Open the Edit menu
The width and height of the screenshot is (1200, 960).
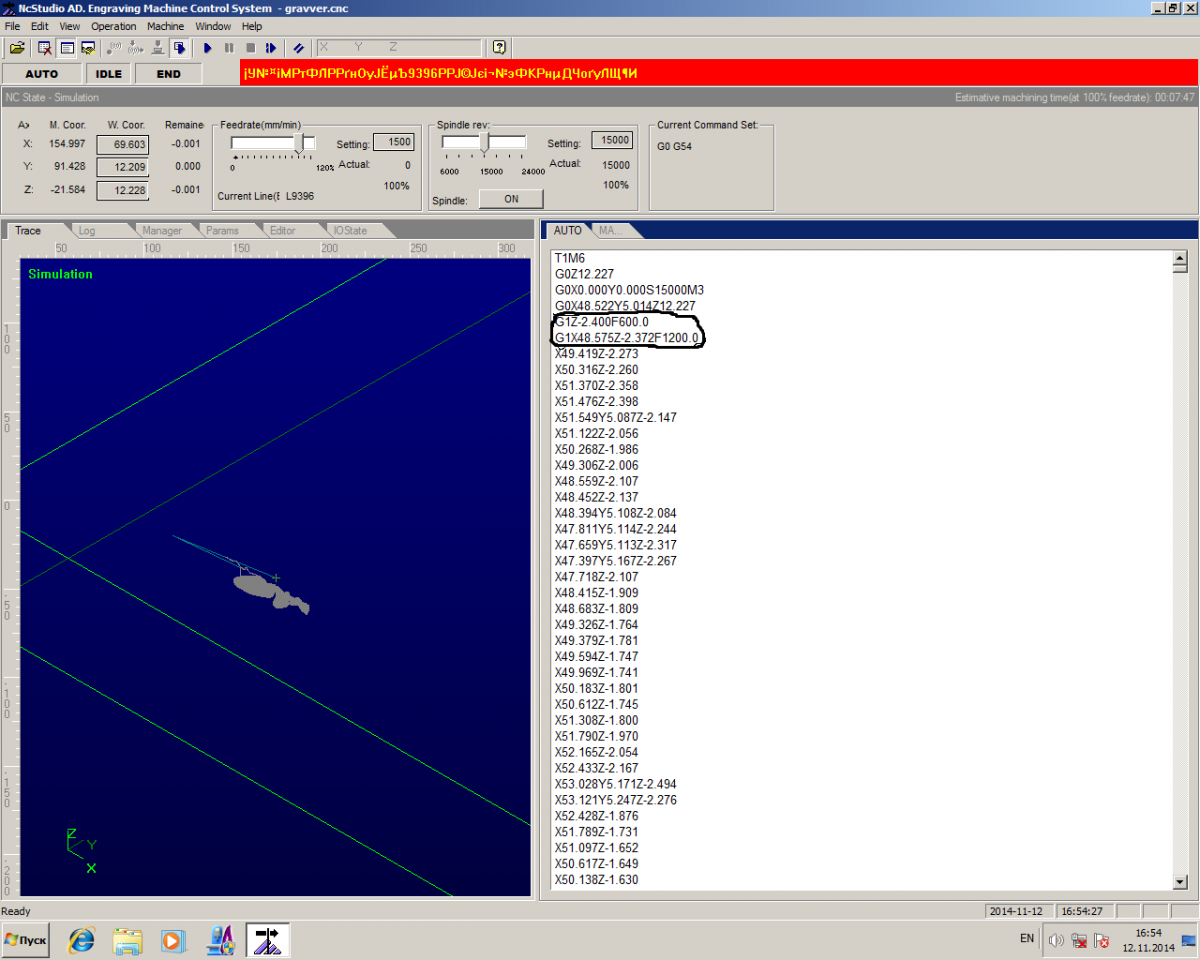[40, 26]
